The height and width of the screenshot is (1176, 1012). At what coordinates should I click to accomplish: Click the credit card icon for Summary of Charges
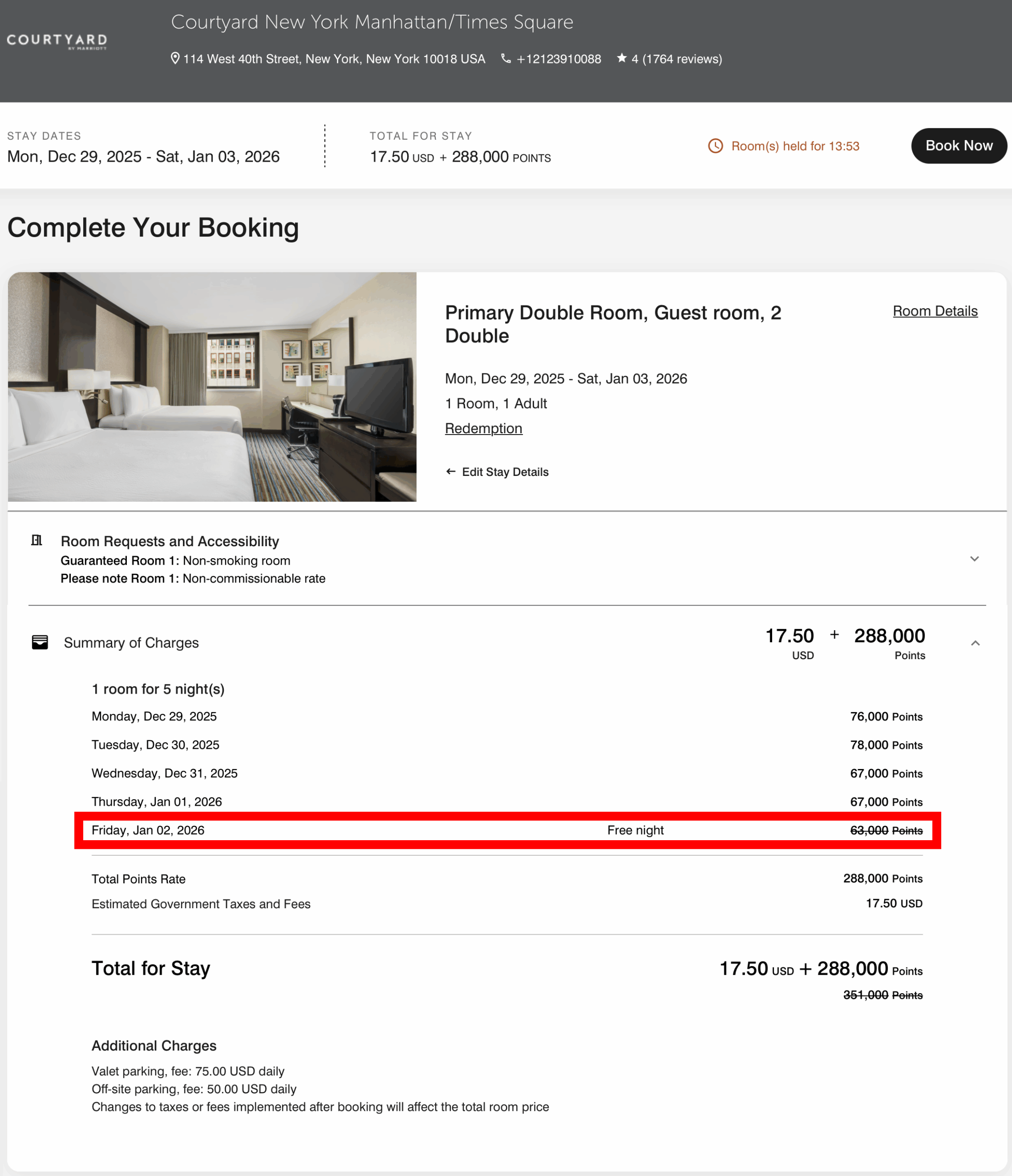(40, 643)
